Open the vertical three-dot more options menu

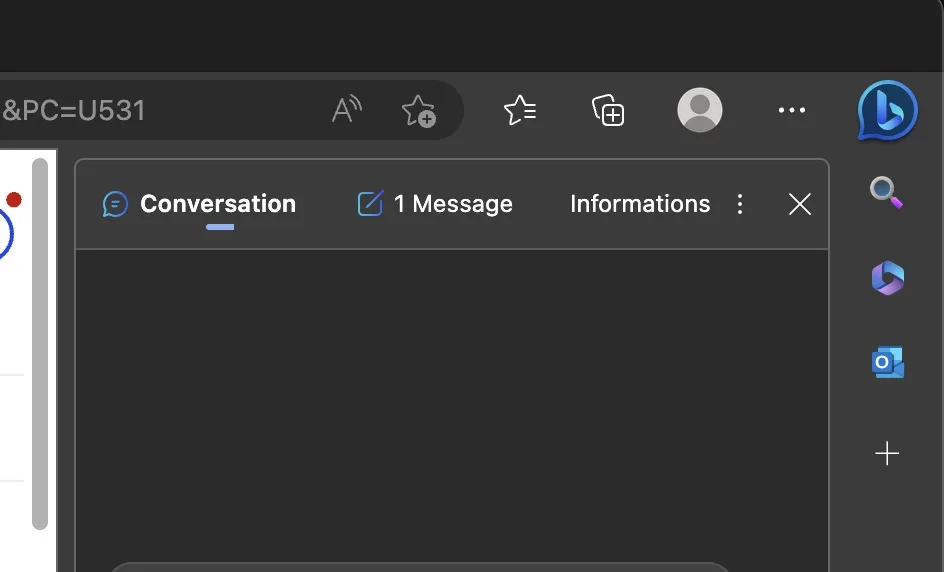pos(740,204)
